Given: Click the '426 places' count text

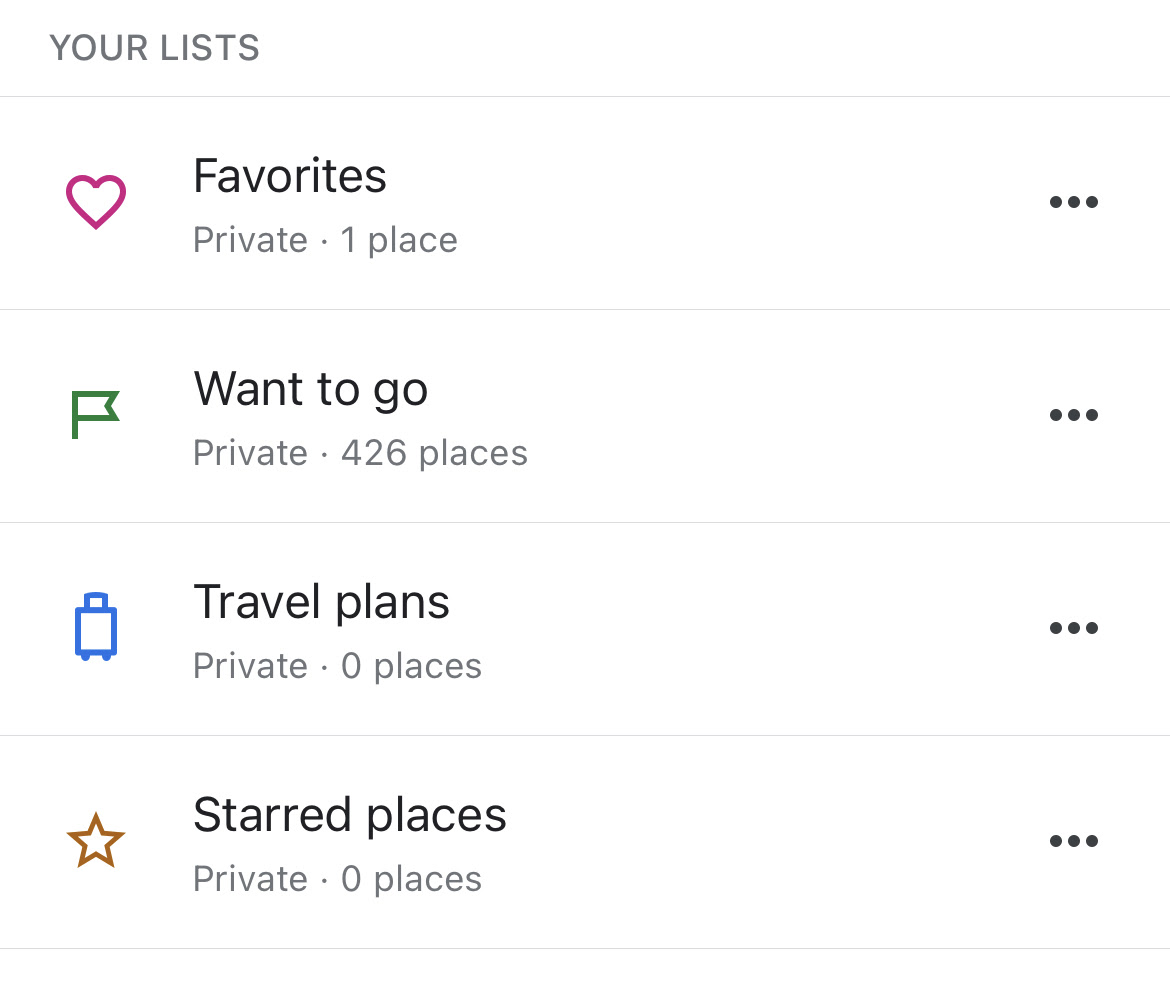Looking at the screenshot, I should pos(434,453).
